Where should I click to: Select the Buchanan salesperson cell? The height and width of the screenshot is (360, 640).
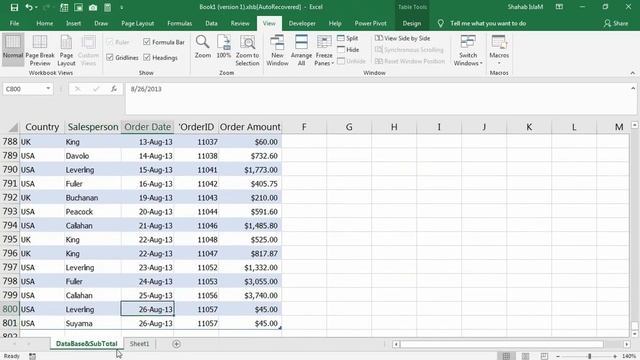click(93, 198)
